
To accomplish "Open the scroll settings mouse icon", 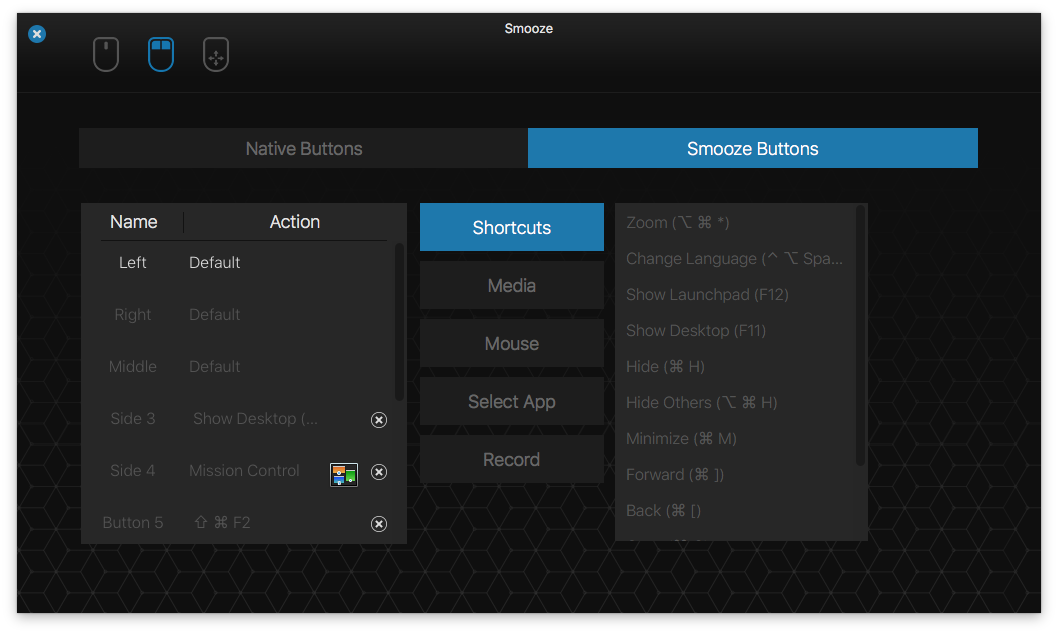I will tap(106, 55).
